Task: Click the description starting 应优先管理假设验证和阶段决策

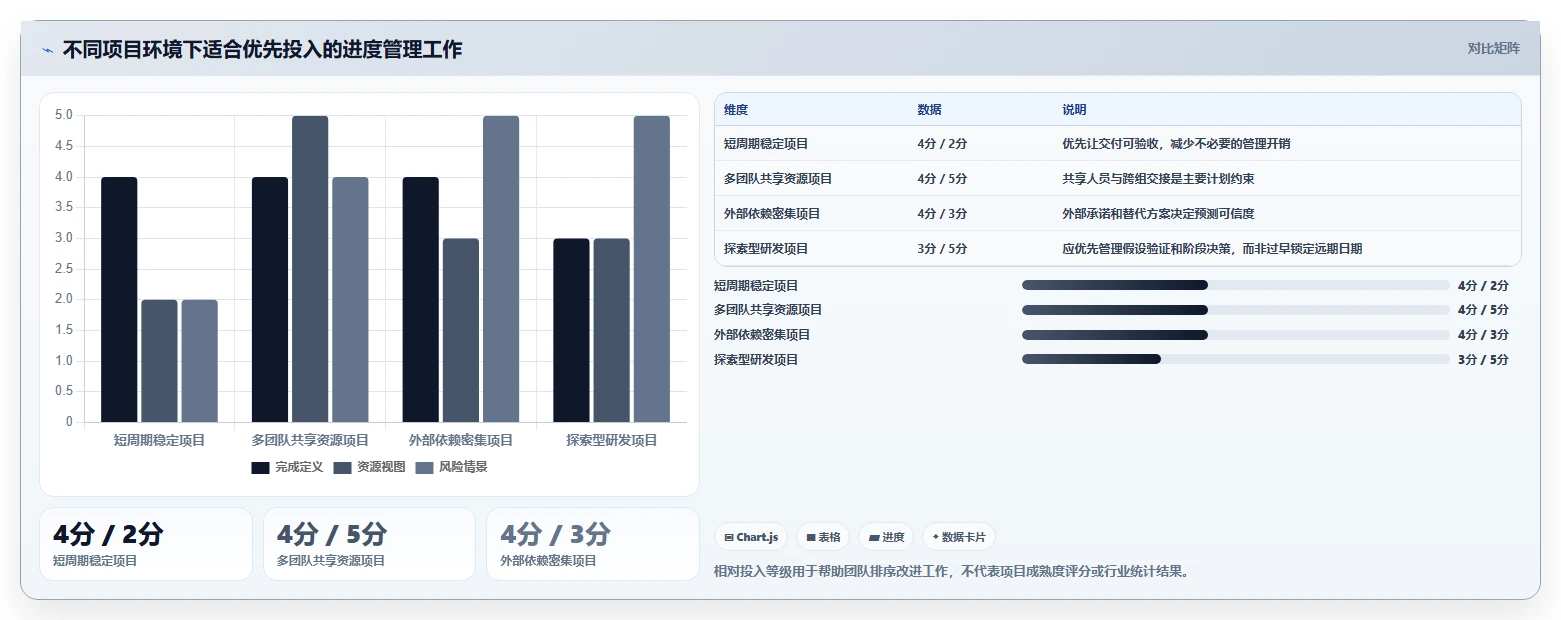Action: click(x=1212, y=248)
